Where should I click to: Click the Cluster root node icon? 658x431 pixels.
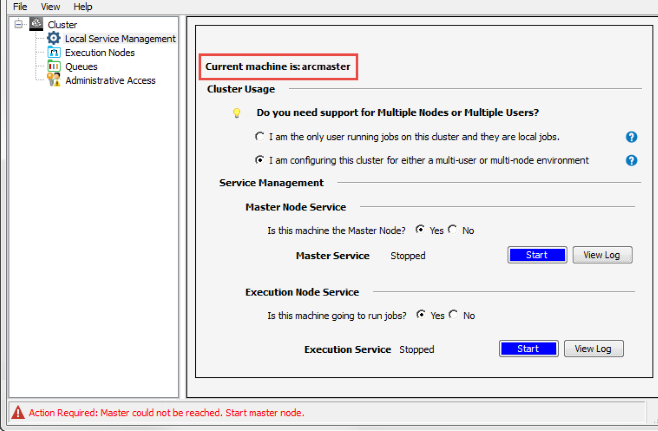[36, 24]
